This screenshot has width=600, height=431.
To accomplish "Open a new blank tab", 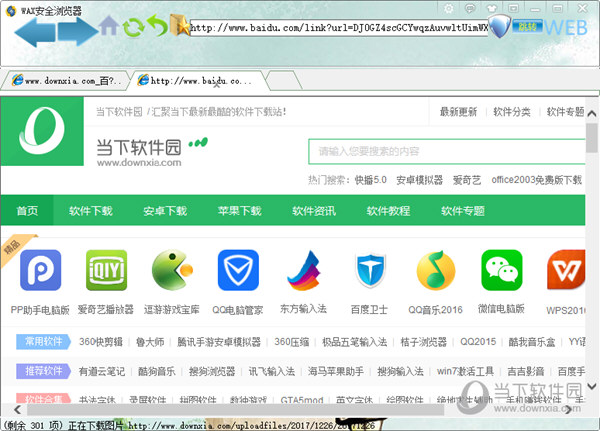I will click(283, 80).
